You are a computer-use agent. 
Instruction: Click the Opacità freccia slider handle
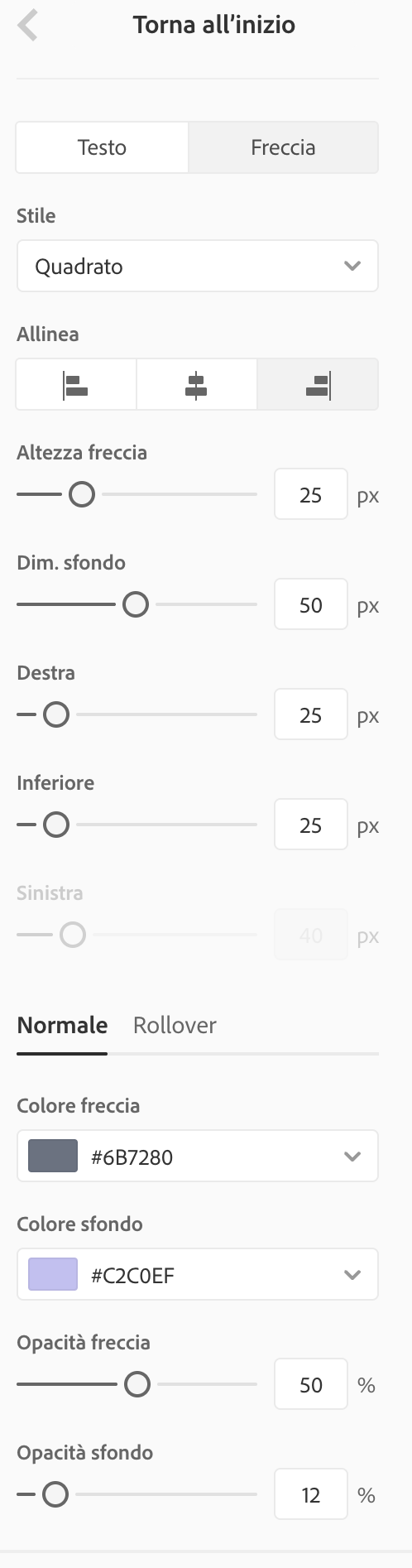pos(137,1384)
